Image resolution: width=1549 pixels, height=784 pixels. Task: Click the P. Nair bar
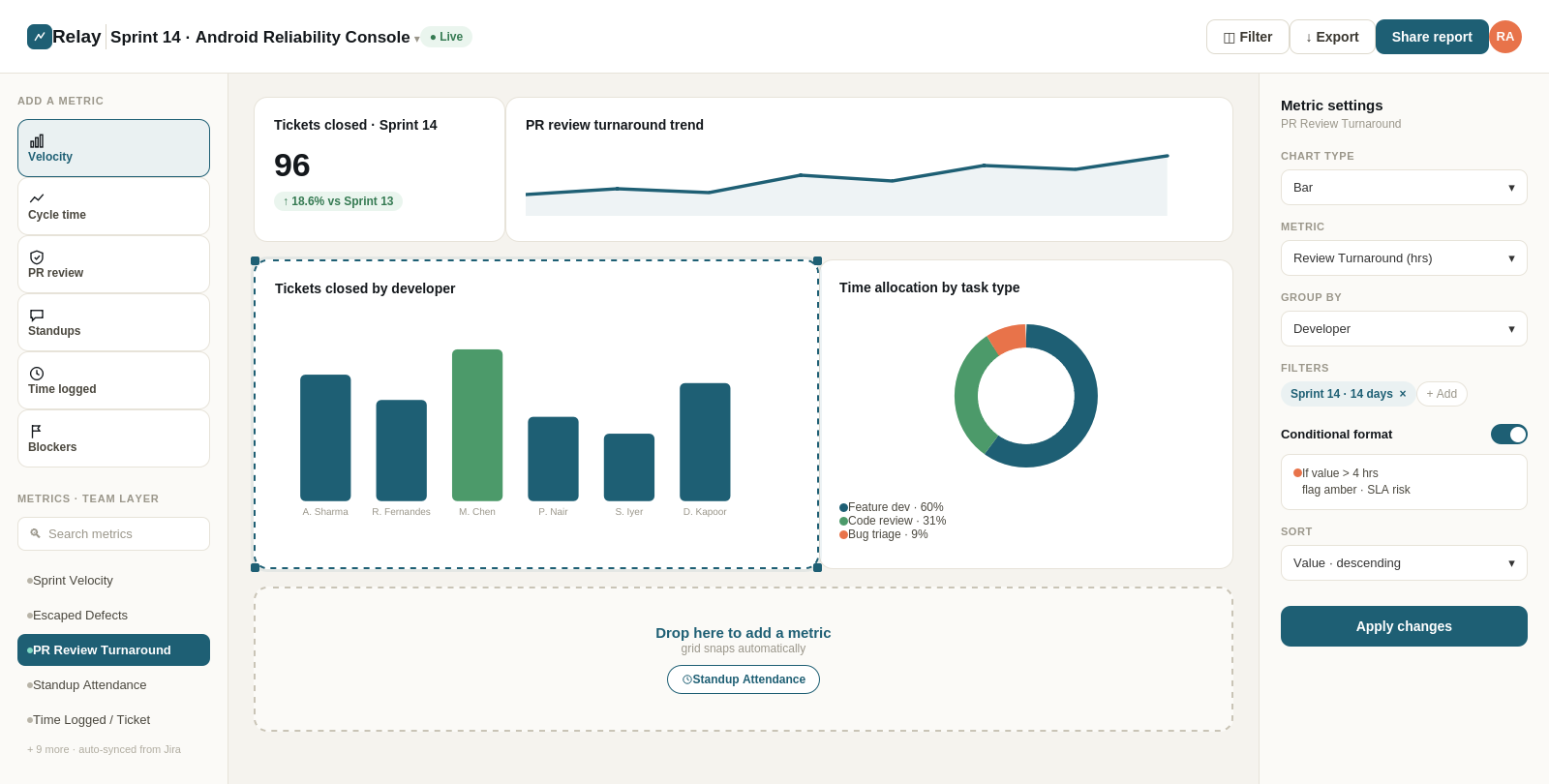[x=553, y=459]
